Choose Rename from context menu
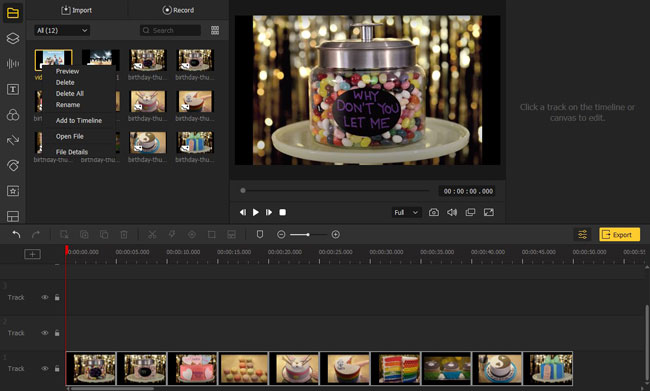The height and width of the screenshot is (391, 650). (x=68, y=105)
